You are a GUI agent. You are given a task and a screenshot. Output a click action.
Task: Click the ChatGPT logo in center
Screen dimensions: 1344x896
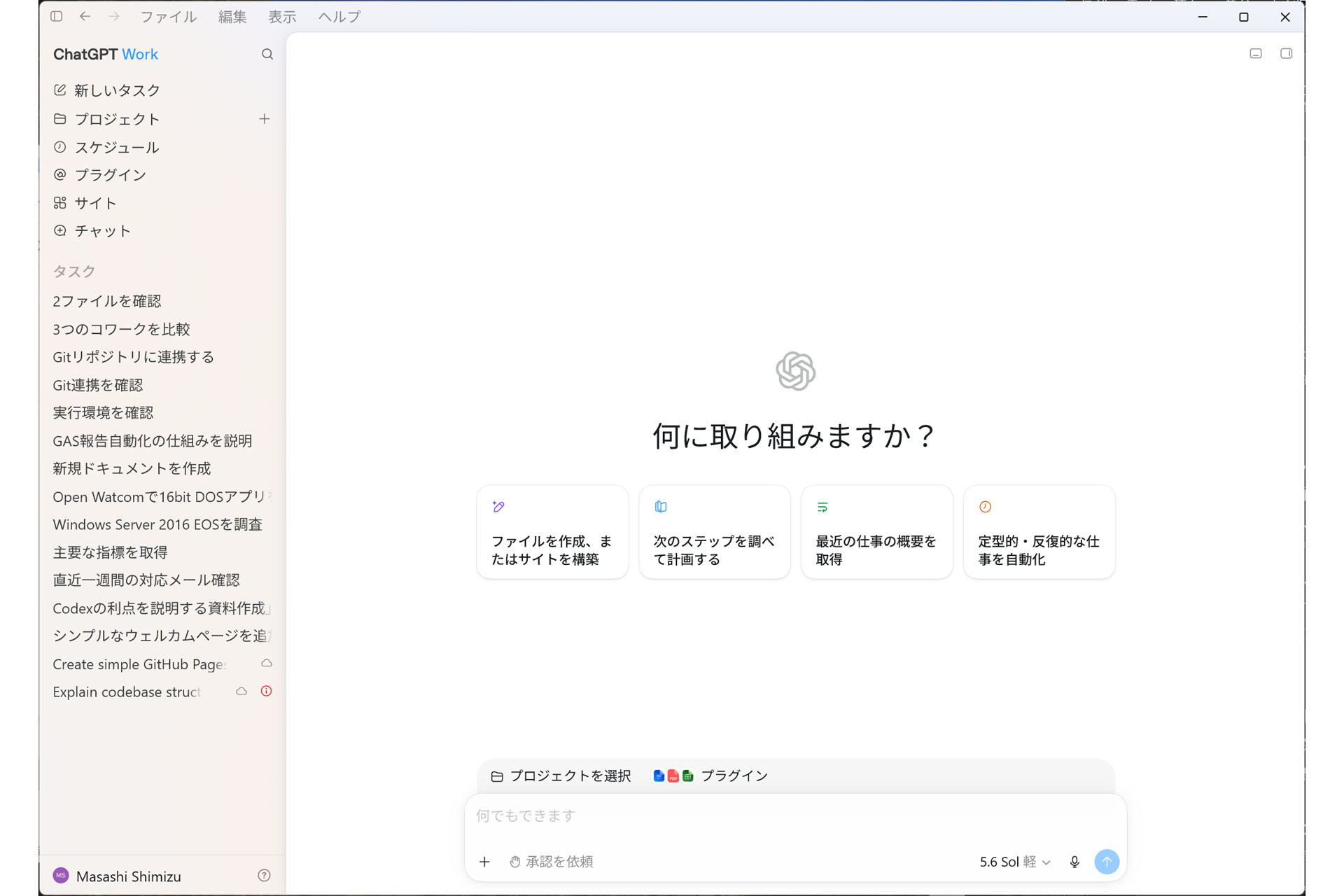tap(795, 371)
